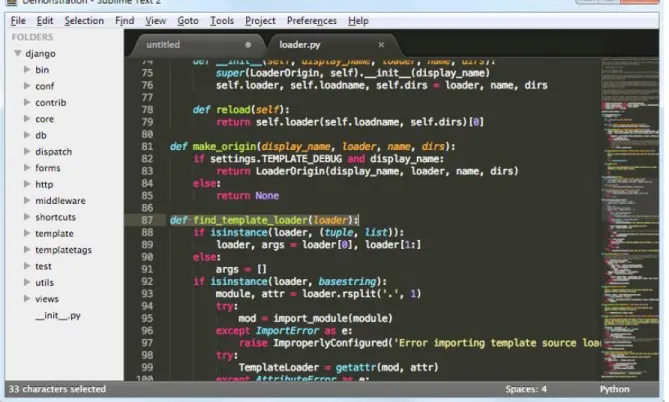Select the contrib folder label
The width and height of the screenshot is (669, 402).
[50, 102]
